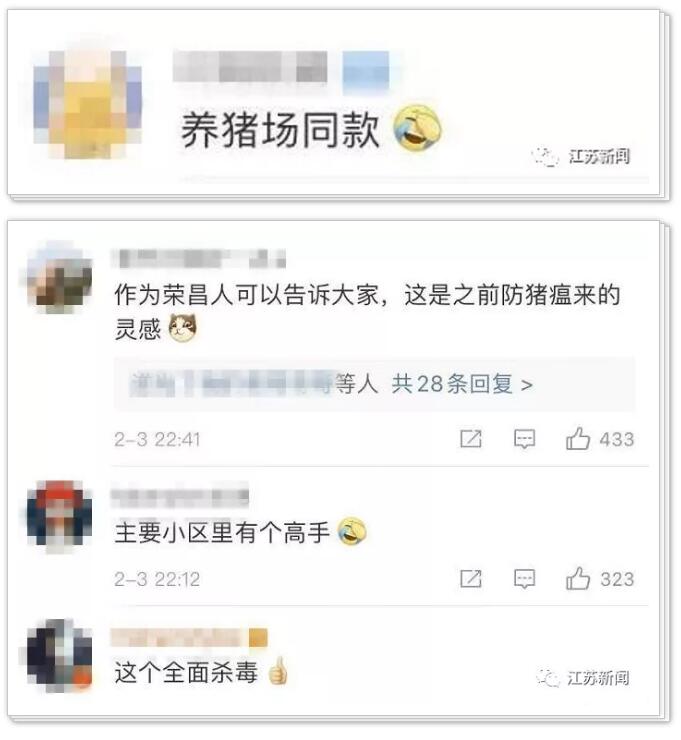
Task: Open the 荣昌人 commenter's avatar
Action: [60, 278]
